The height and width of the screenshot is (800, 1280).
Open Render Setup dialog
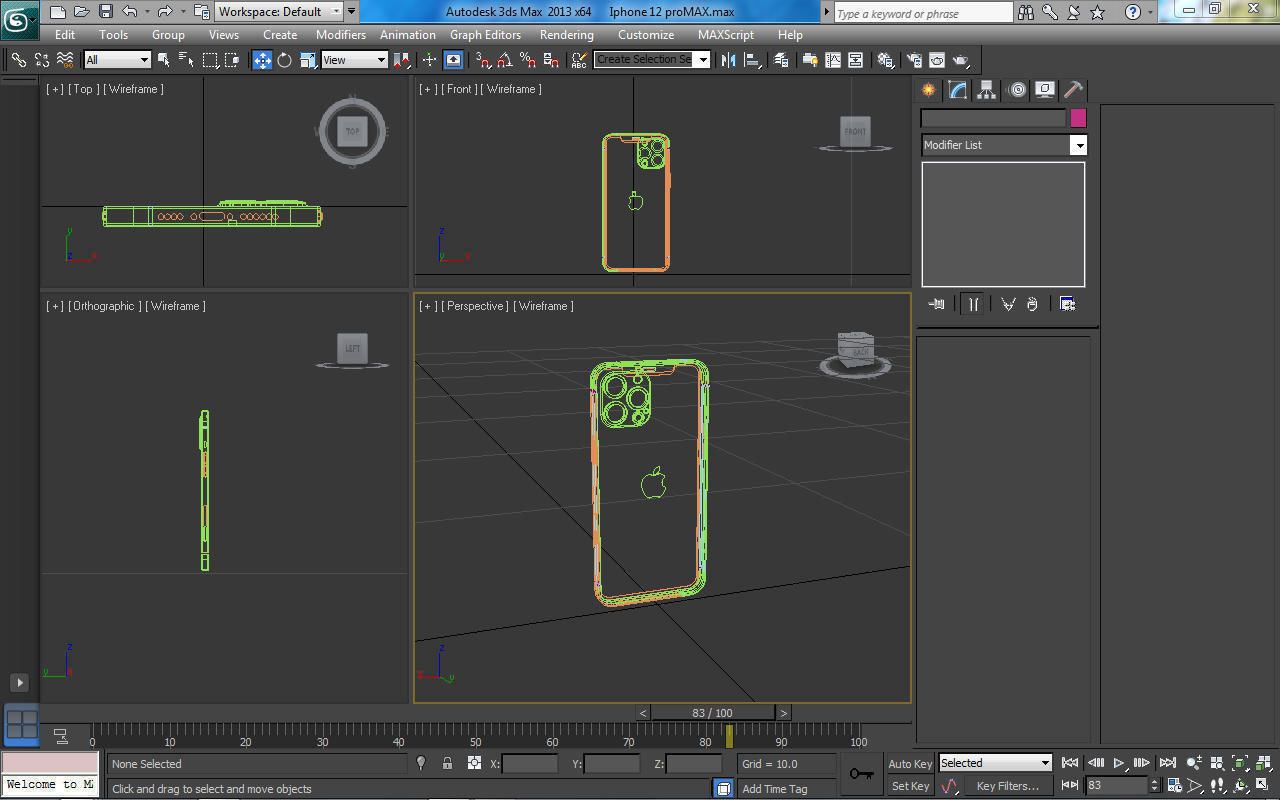915,60
